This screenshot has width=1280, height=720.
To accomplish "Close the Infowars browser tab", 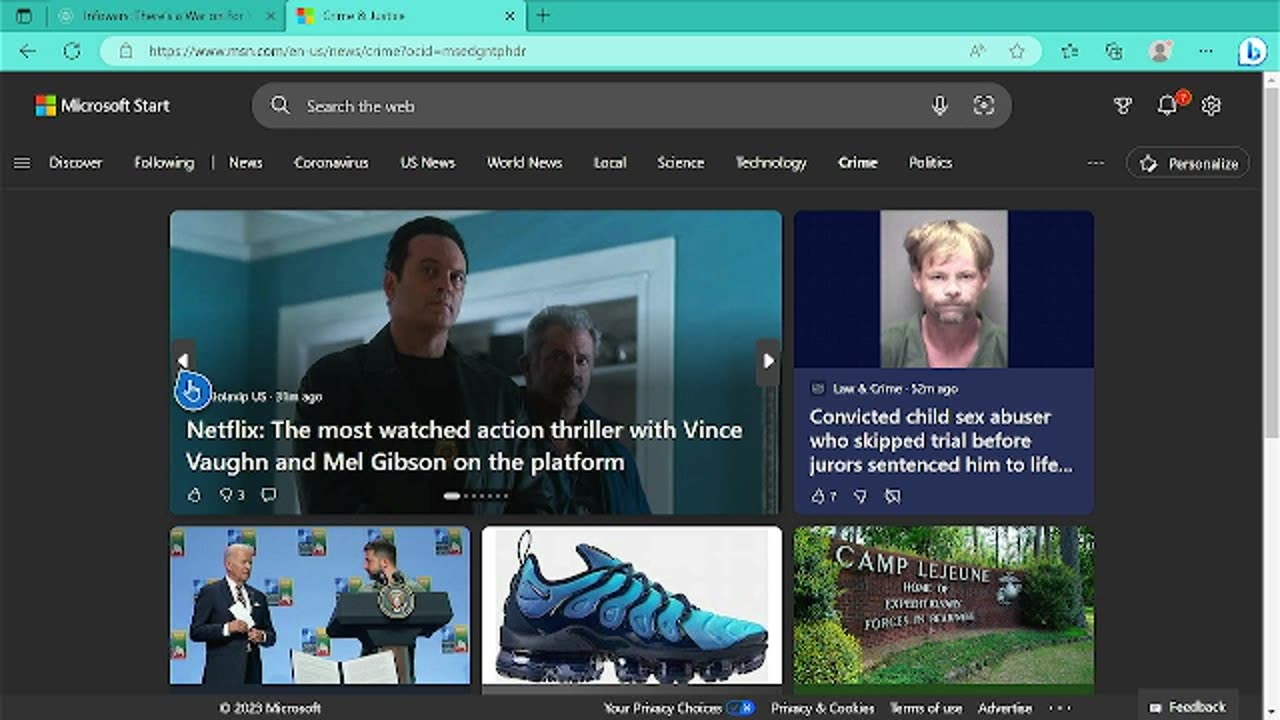I will 270,16.
